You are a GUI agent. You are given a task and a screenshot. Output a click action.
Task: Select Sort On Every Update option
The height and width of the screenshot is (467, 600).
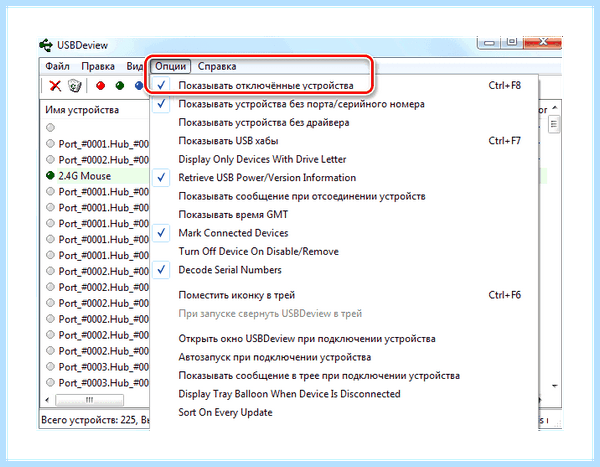344,412
